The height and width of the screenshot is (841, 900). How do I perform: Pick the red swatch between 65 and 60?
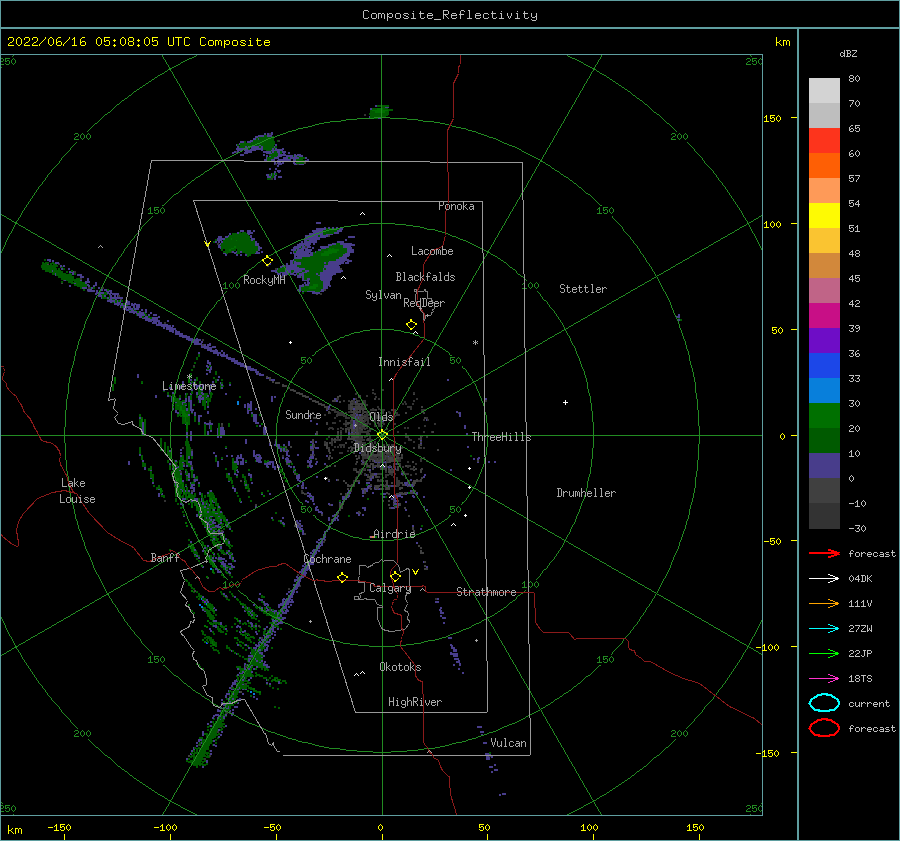[x=824, y=141]
